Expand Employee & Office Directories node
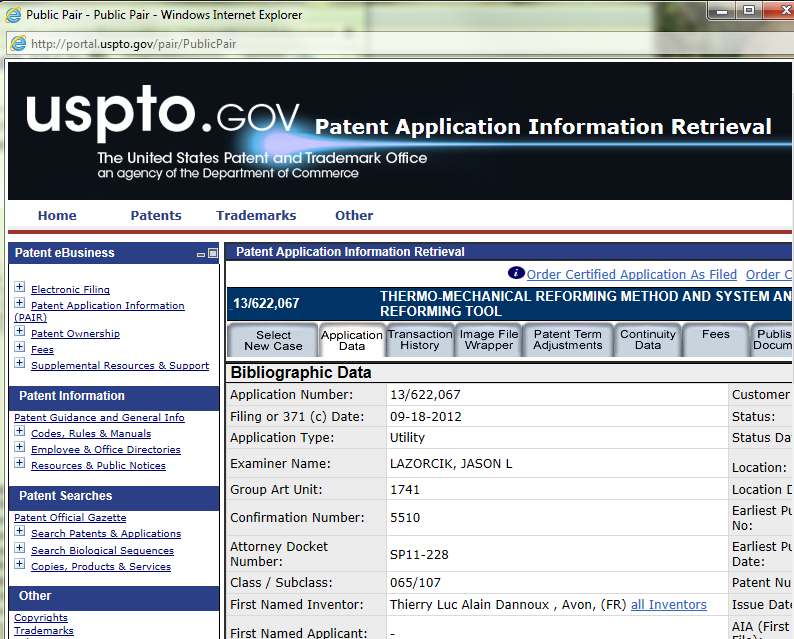Image resolution: width=794 pixels, height=639 pixels. [x=19, y=447]
